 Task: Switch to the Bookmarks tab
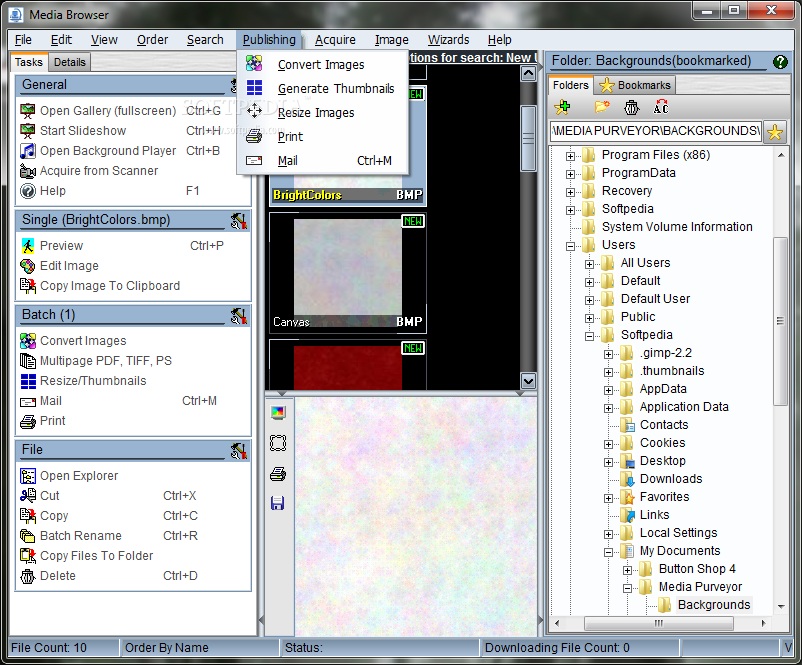635,85
